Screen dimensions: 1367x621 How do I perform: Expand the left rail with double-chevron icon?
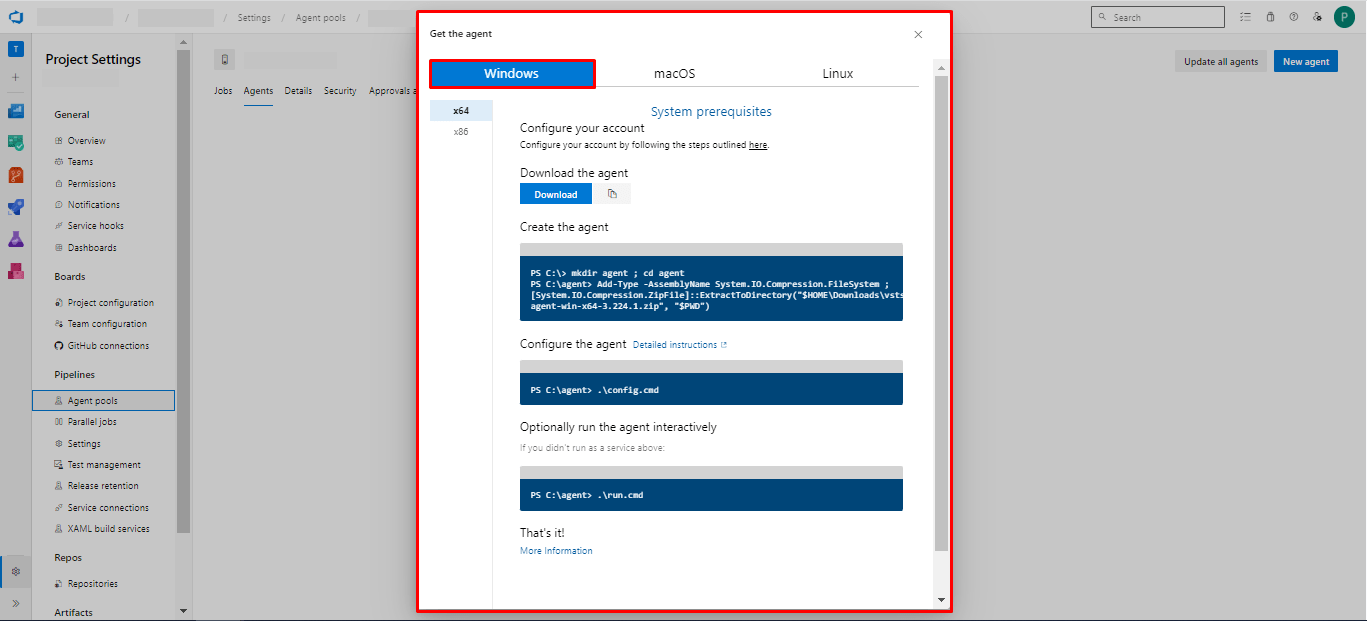(x=16, y=603)
